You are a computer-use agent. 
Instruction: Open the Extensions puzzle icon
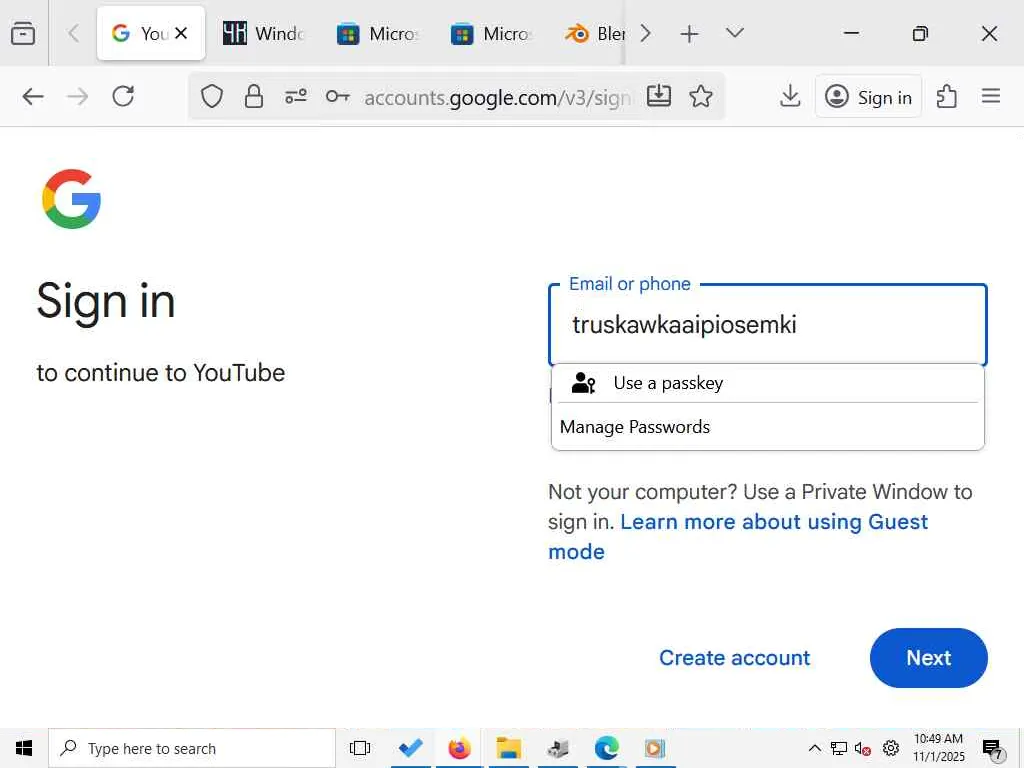(x=946, y=97)
